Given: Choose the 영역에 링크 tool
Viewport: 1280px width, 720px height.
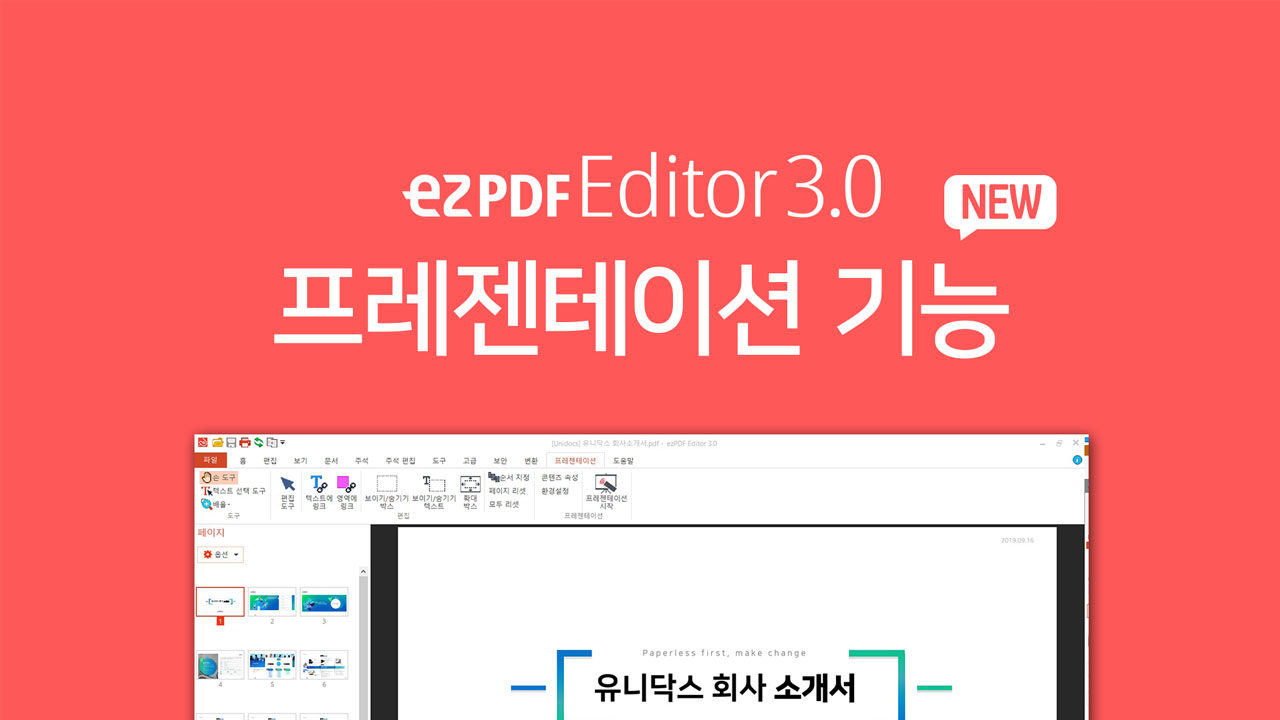Looking at the screenshot, I should coord(347,492).
